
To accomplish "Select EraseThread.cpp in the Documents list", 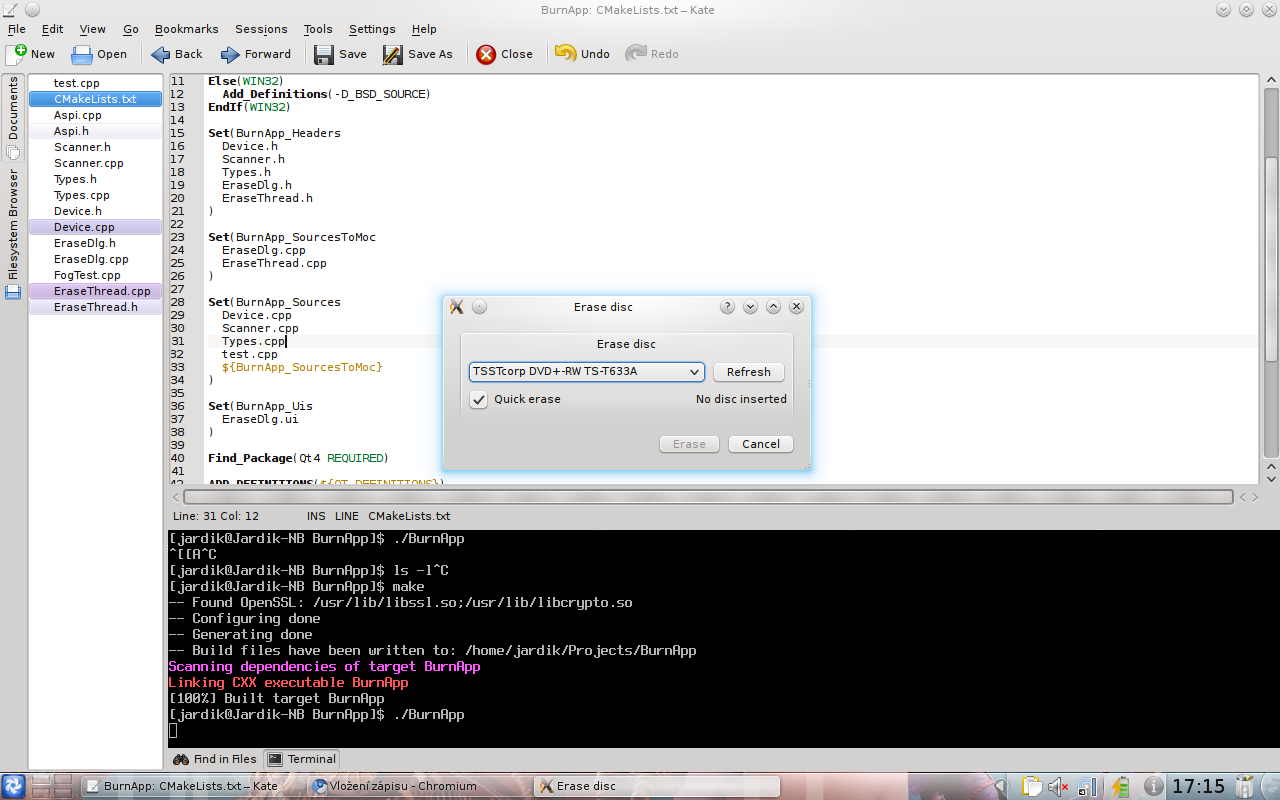I will pyautogui.click(x=95, y=291).
